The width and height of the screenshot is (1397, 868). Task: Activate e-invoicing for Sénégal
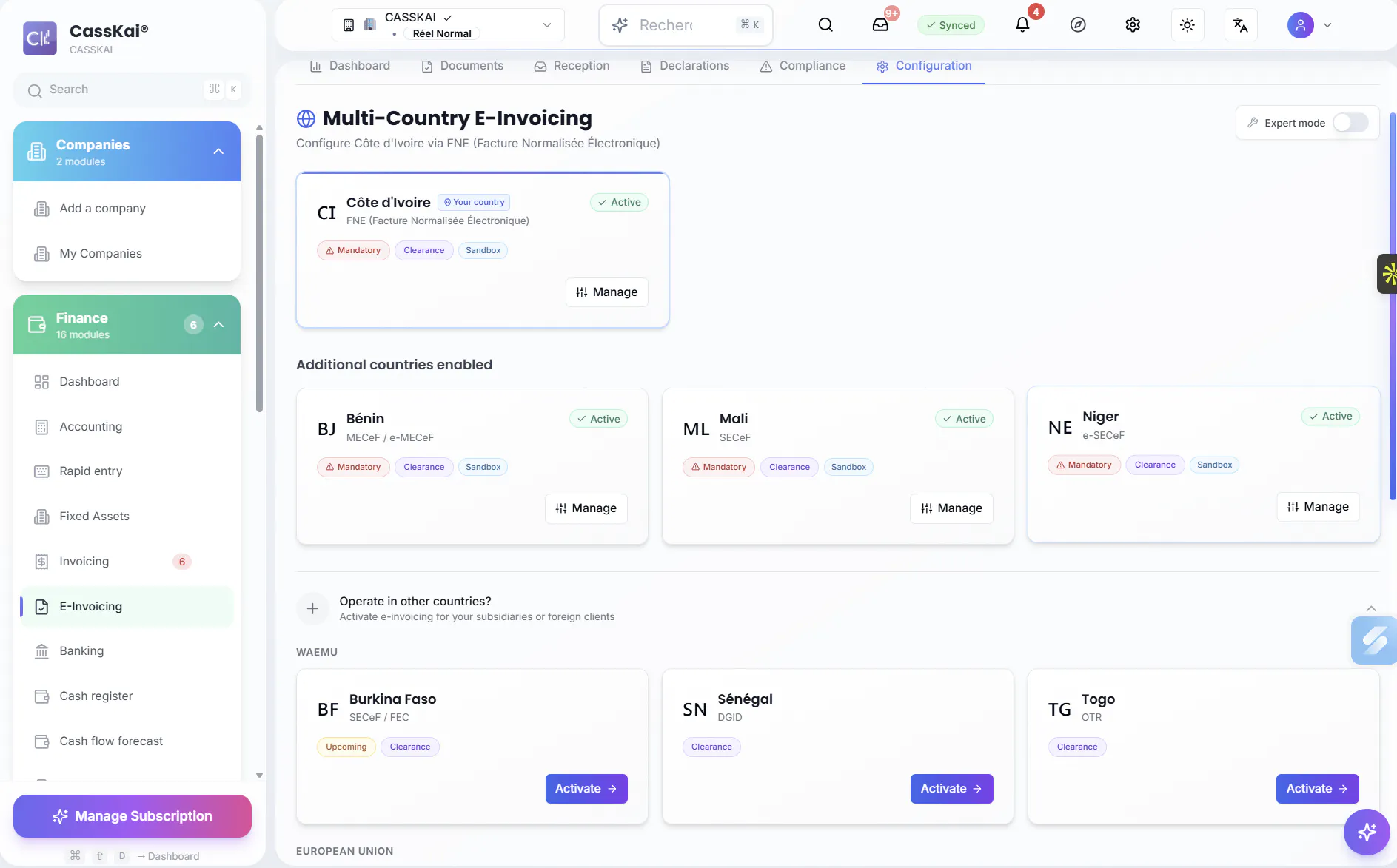point(951,789)
